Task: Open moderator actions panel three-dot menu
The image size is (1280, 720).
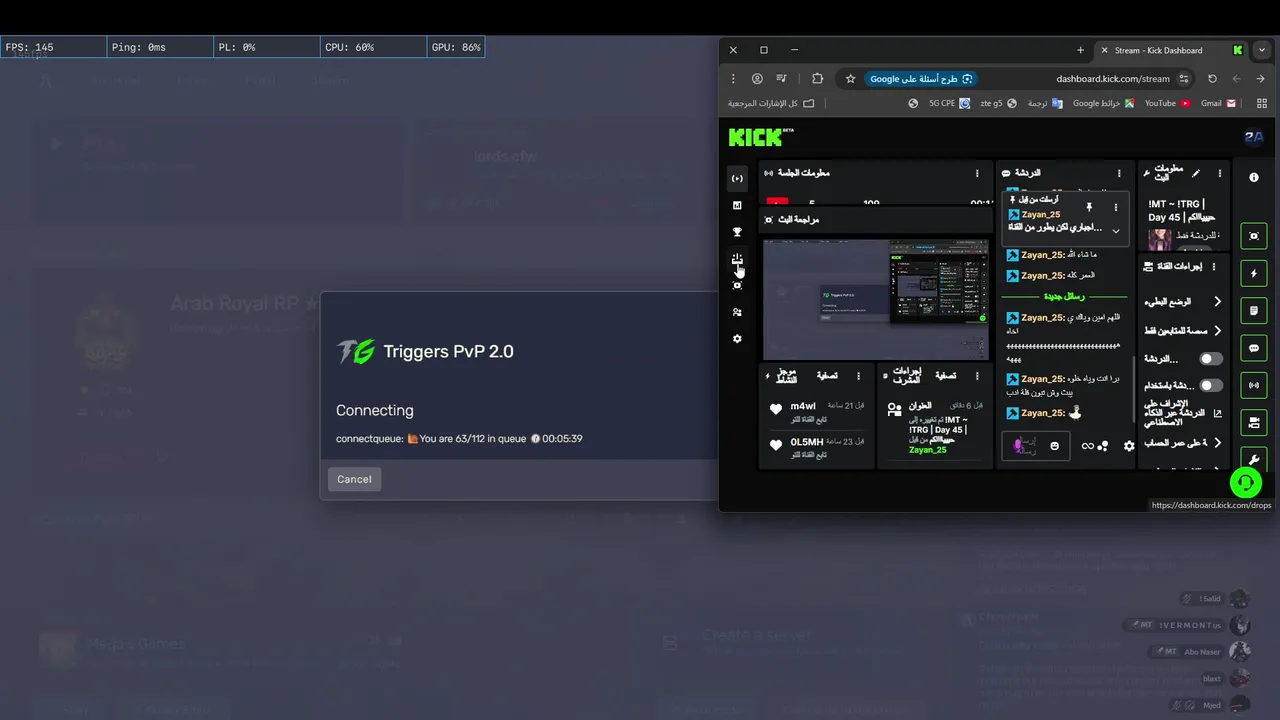Action: pos(977,376)
